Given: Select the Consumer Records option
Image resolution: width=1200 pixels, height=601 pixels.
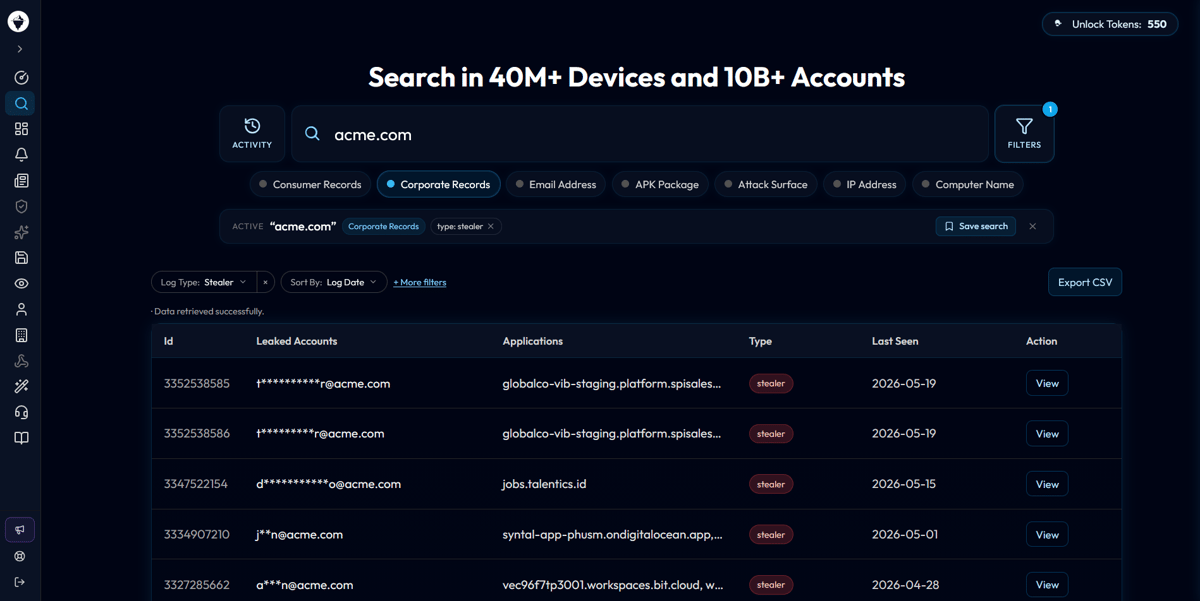Looking at the screenshot, I should tap(310, 184).
